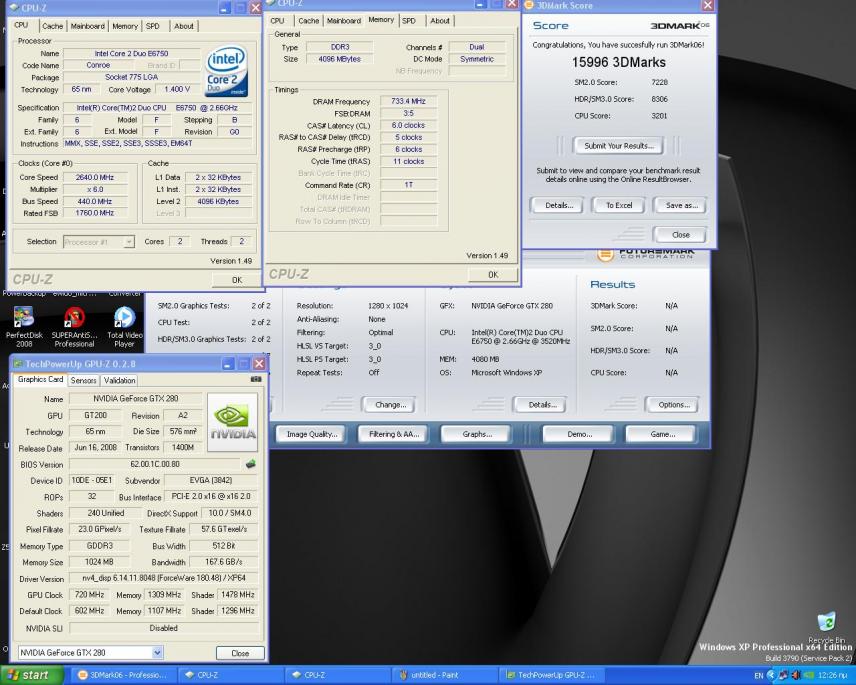Click the Core Speed field 2640.0 MHz
Viewport: 856px width, 685px height.
(95, 177)
